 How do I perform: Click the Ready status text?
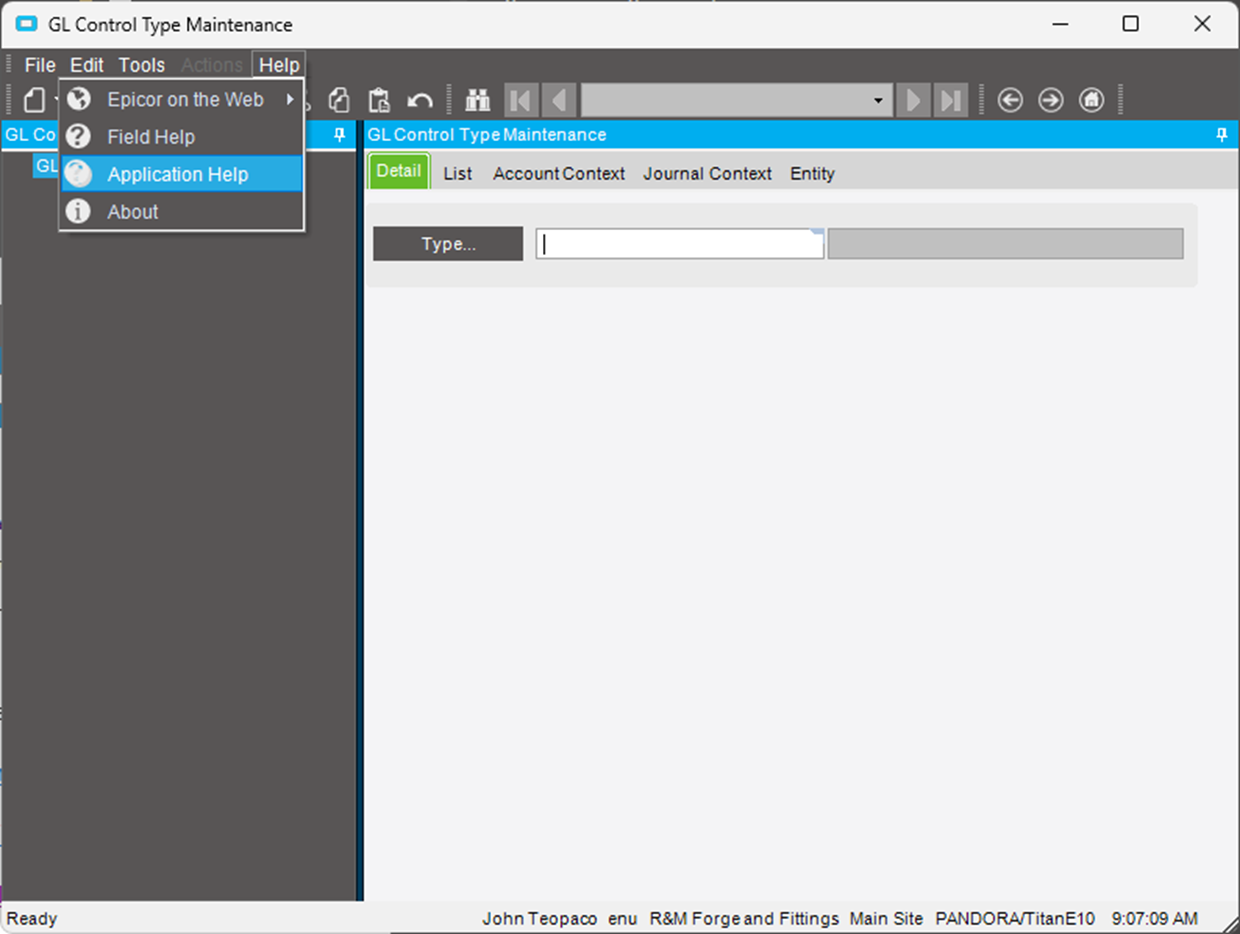point(32,918)
